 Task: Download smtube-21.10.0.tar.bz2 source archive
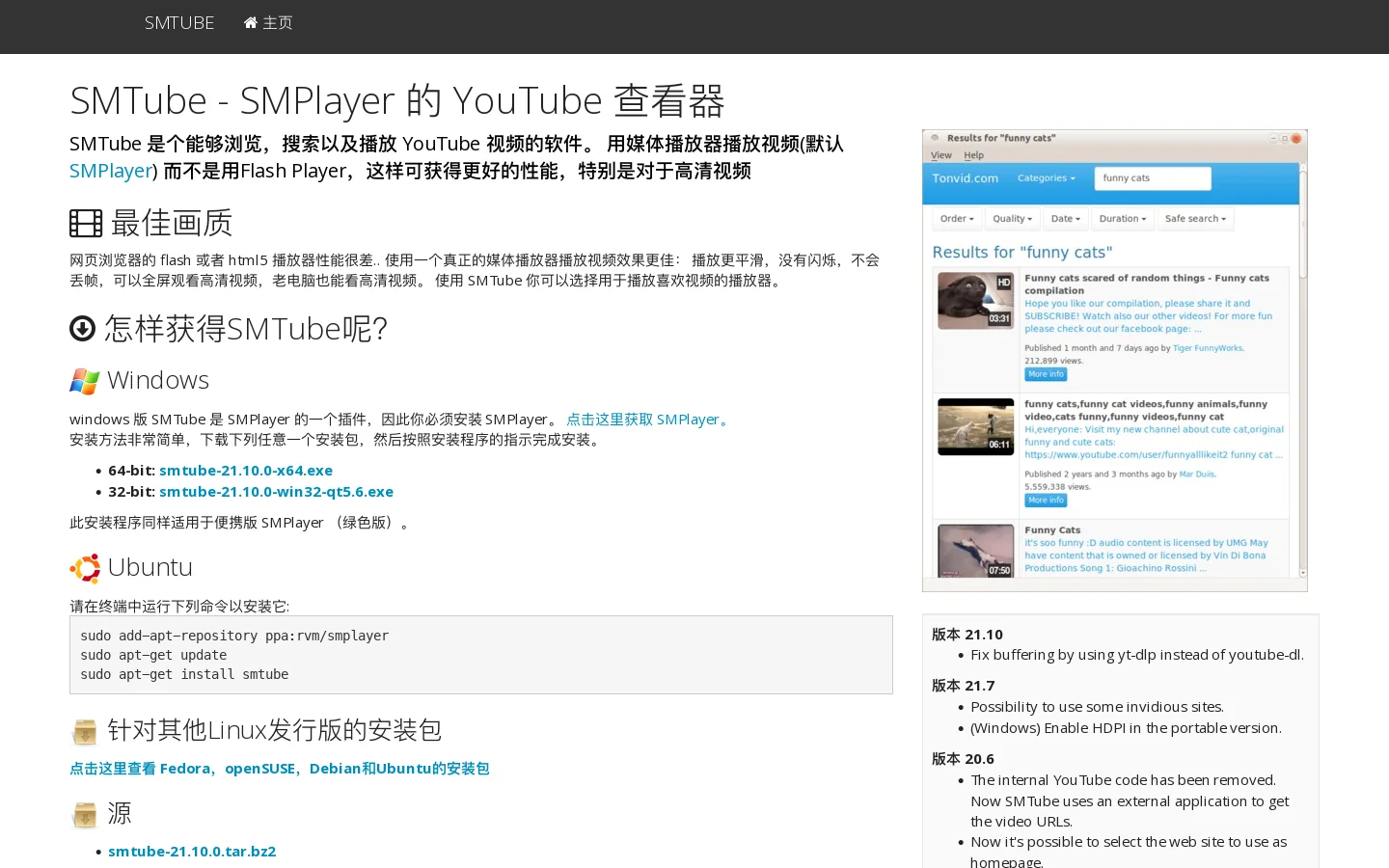(x=192, y=852)
